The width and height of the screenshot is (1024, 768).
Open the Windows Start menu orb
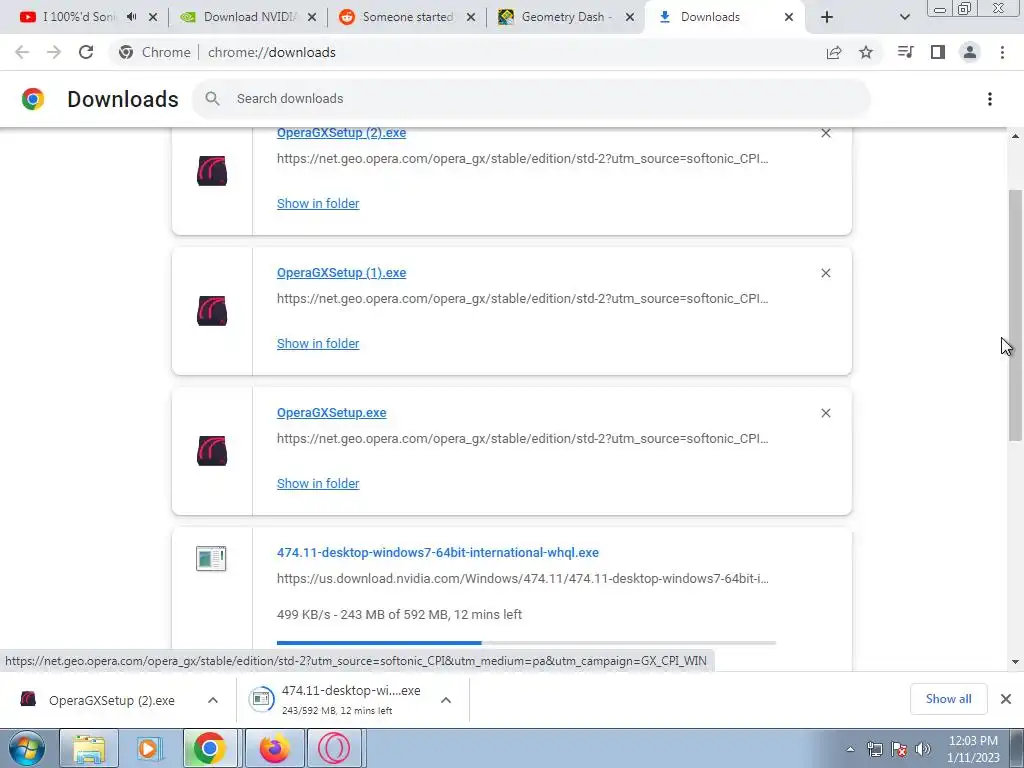coord(27,748)
